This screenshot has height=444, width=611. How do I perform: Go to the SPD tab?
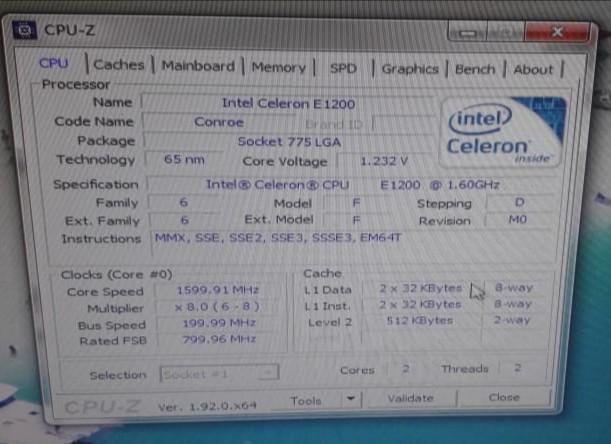coord(343,69)
